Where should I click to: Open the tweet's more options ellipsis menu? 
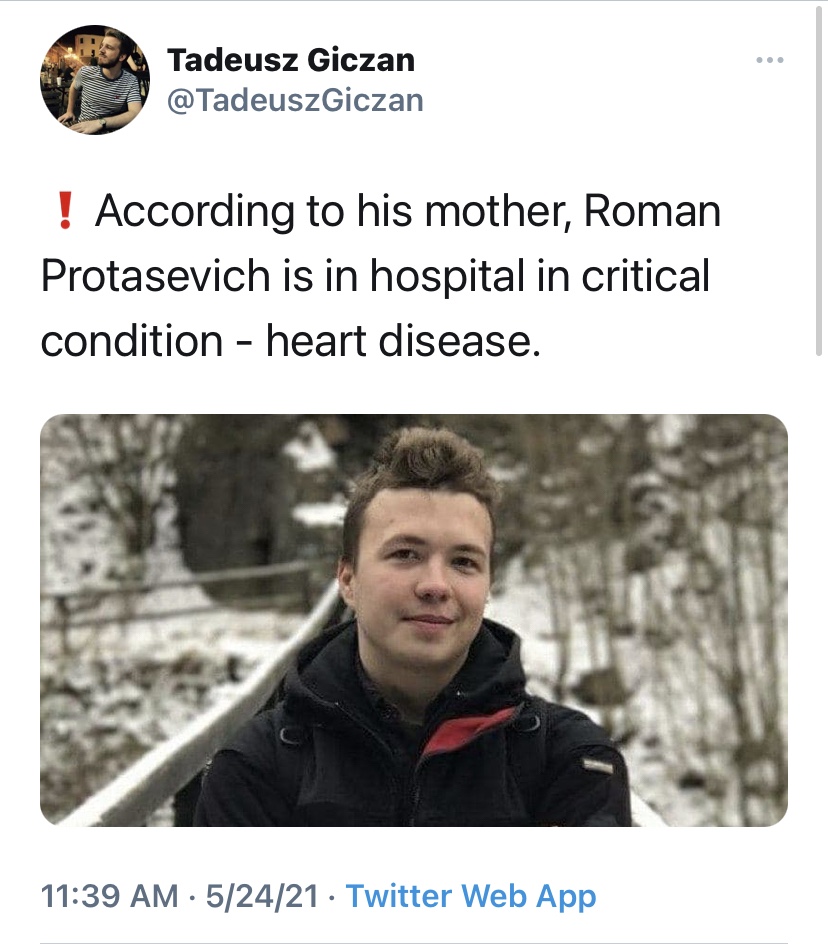point(769,60)
